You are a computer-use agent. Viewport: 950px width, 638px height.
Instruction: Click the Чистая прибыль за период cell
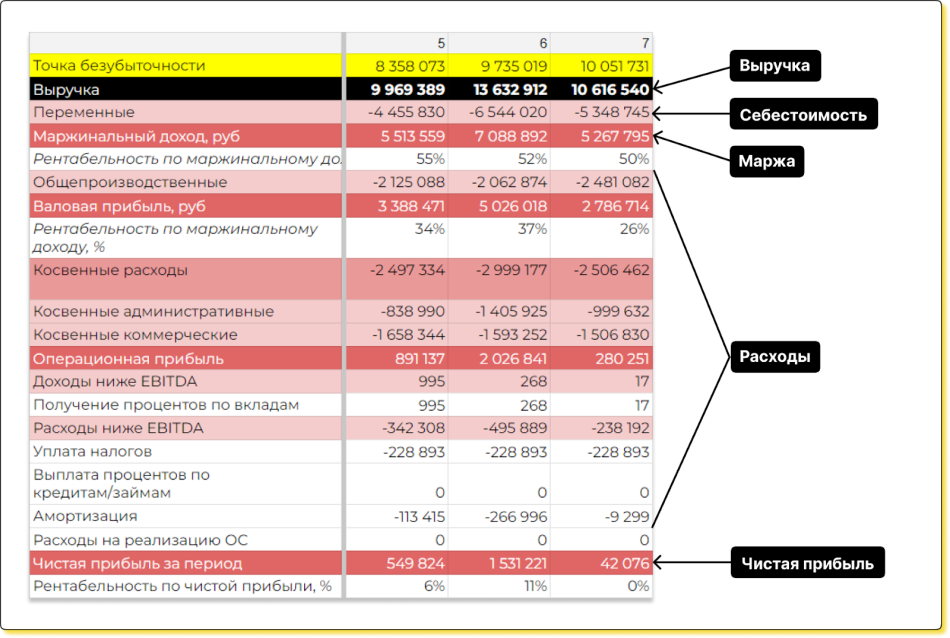(x=137, y=563)
